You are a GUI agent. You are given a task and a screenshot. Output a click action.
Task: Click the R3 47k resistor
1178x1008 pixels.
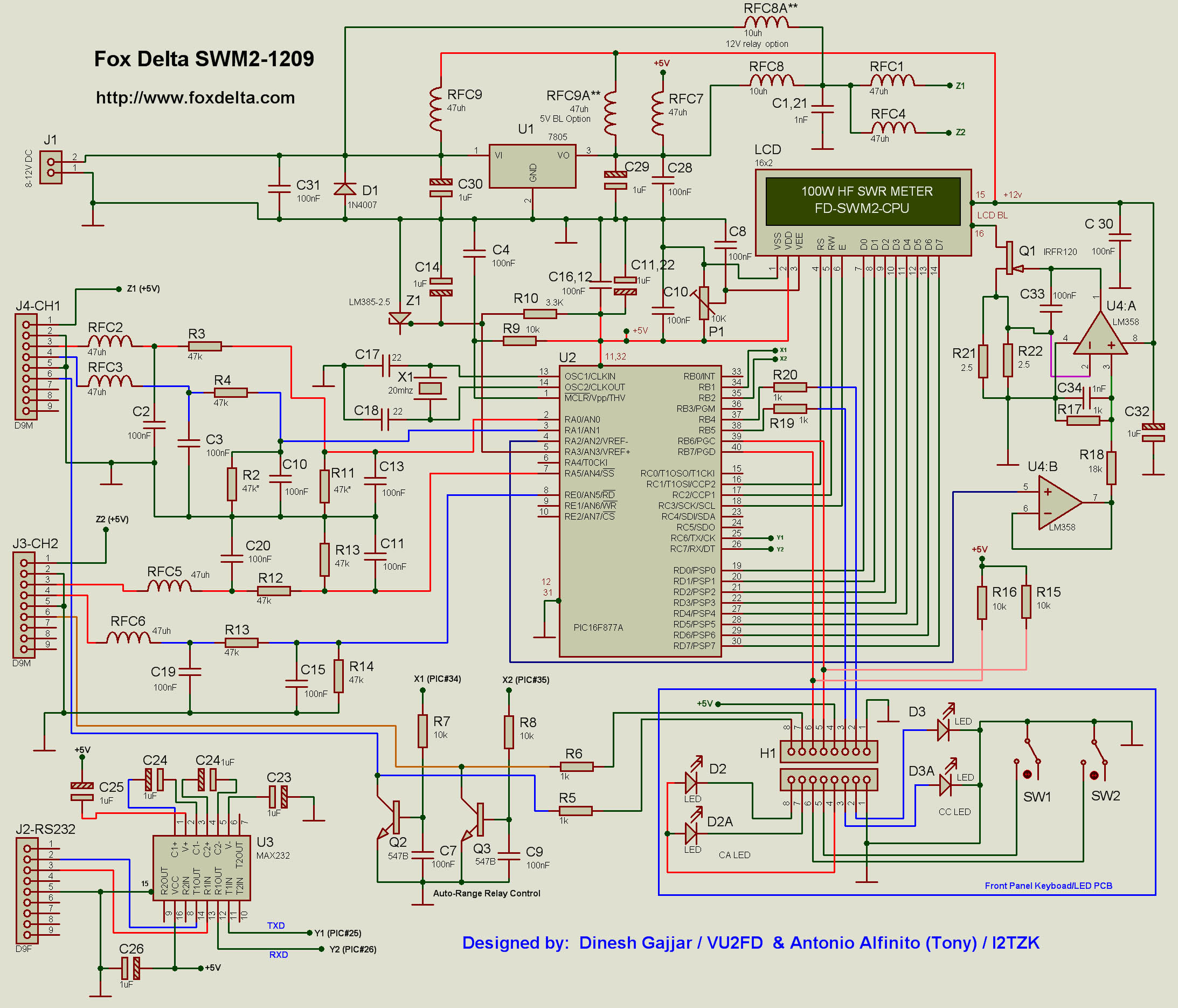205,346
